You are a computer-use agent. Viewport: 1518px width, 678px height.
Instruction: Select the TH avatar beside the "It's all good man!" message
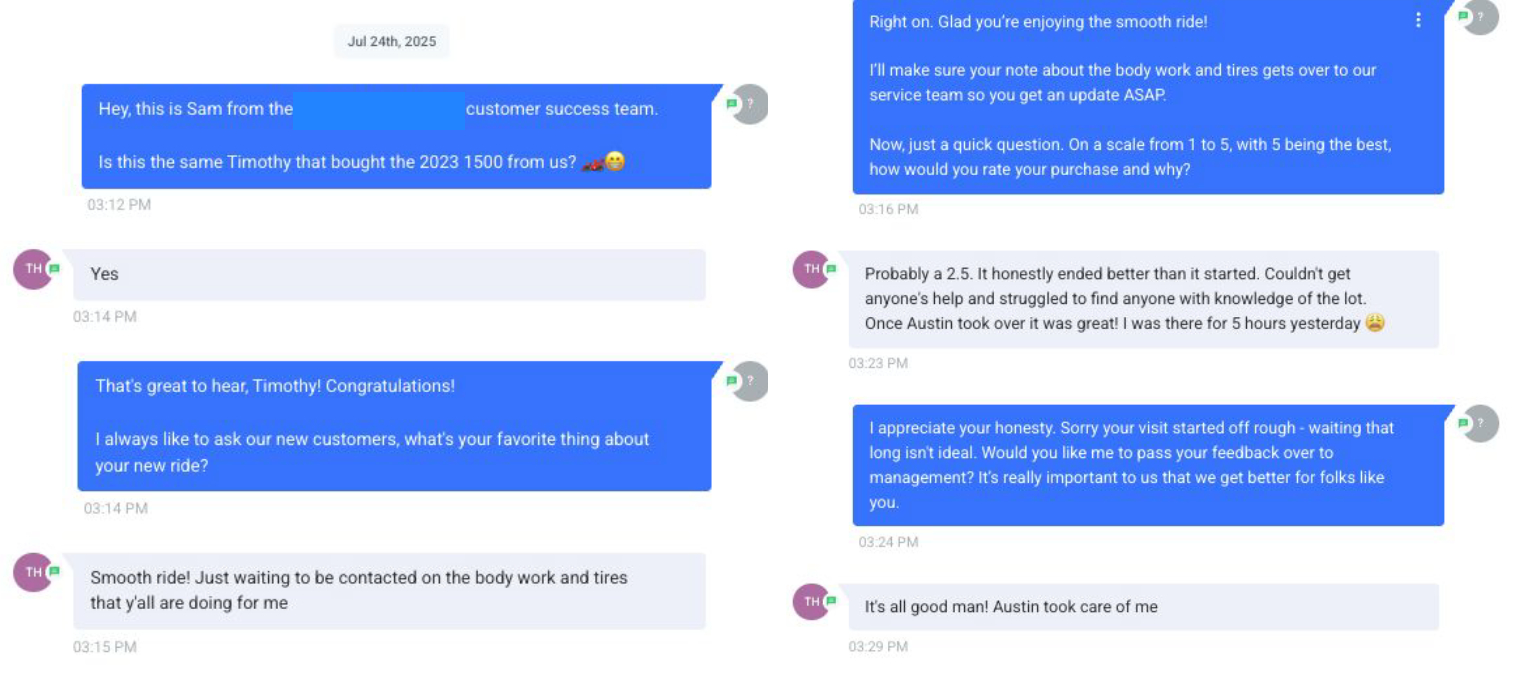(811, 602)
